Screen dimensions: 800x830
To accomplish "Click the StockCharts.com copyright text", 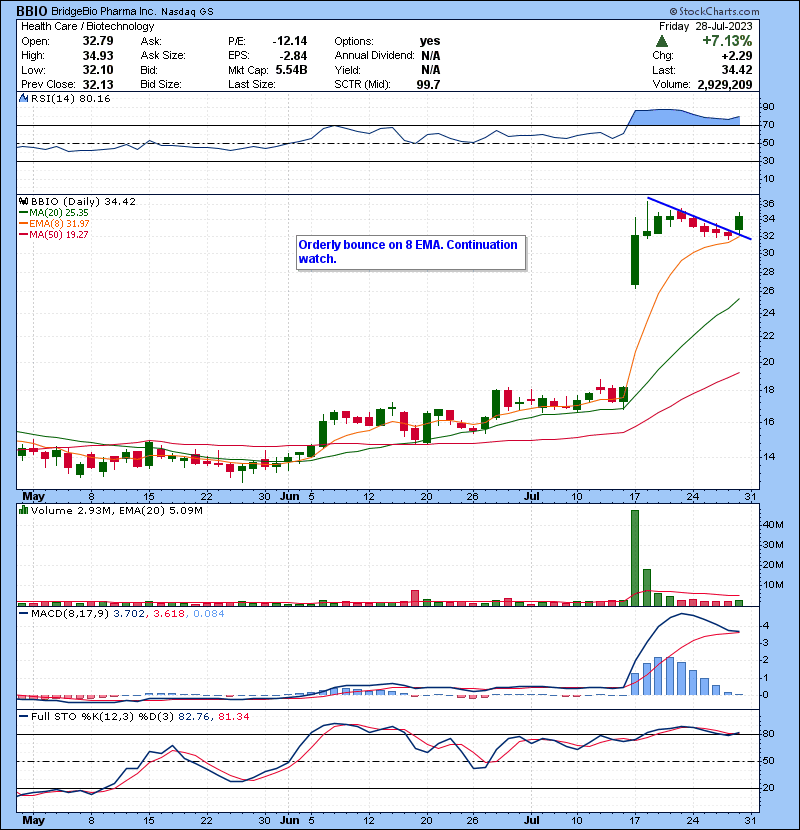I will click(x=714, y=11).
